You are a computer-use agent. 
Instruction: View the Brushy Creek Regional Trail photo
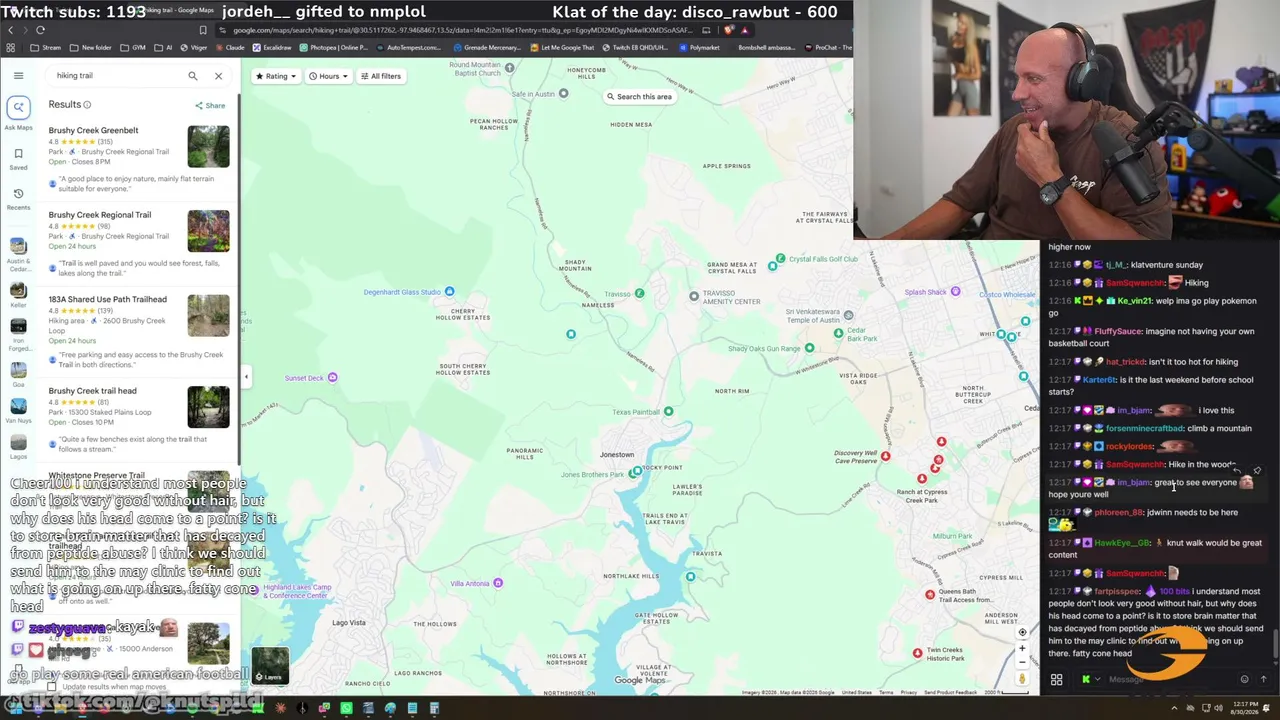(208, 231)
